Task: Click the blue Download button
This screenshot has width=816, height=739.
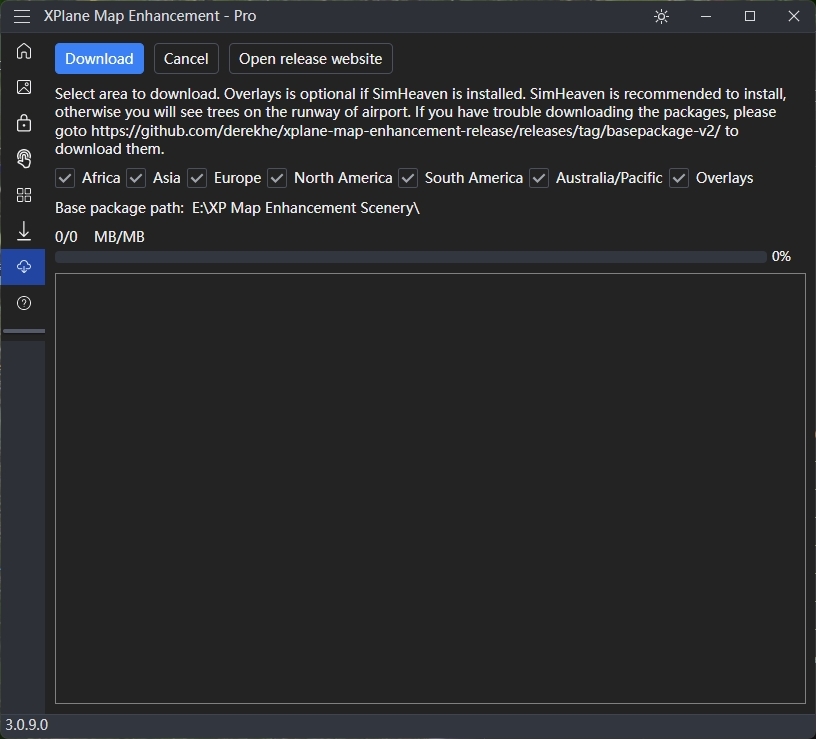Action: tap(99, 59)
